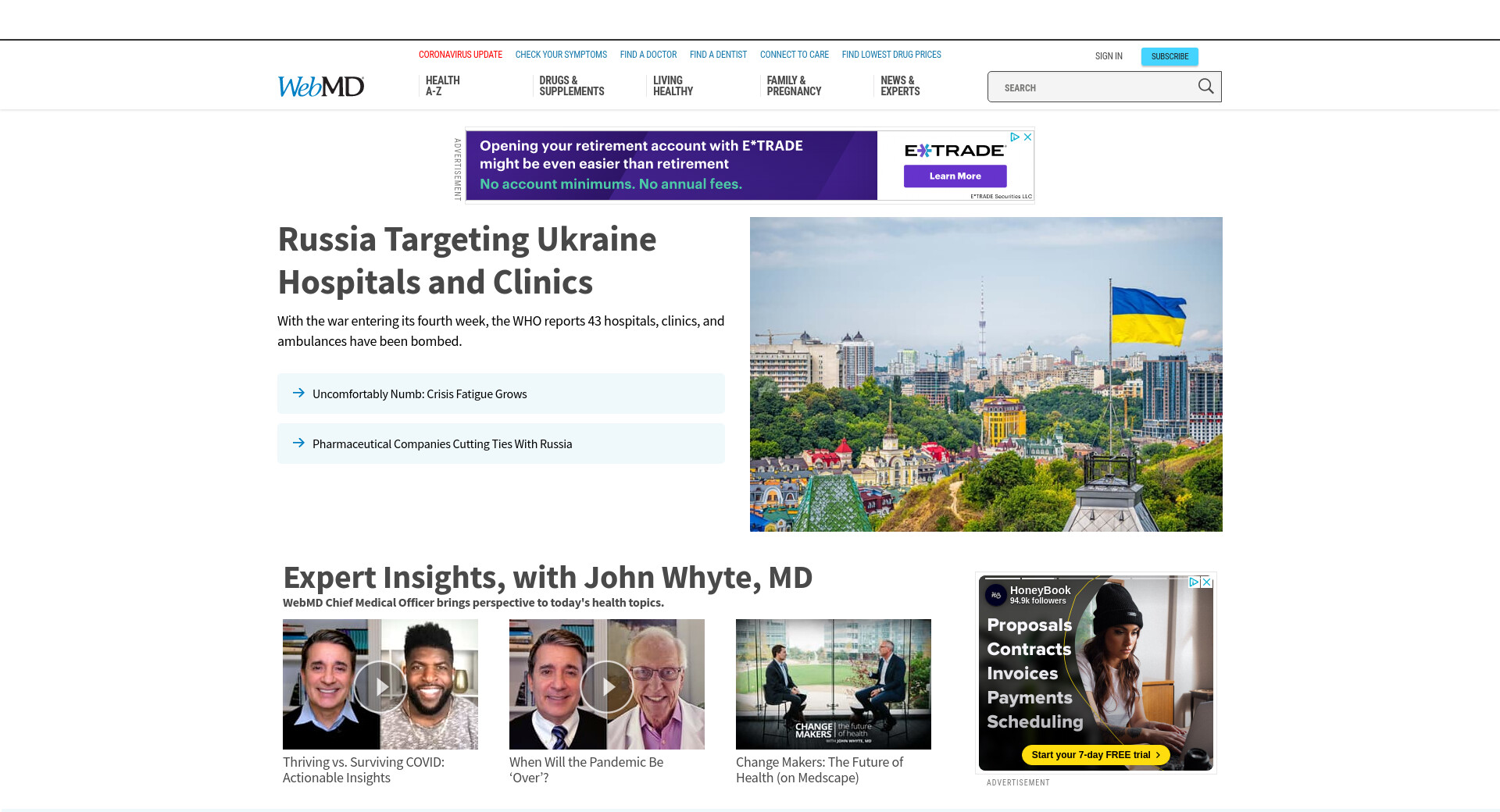Play the When Will the Pandemic Be Over video
Image resolution: width=1500 pixels, height=812 pixels.
(607, 686)
